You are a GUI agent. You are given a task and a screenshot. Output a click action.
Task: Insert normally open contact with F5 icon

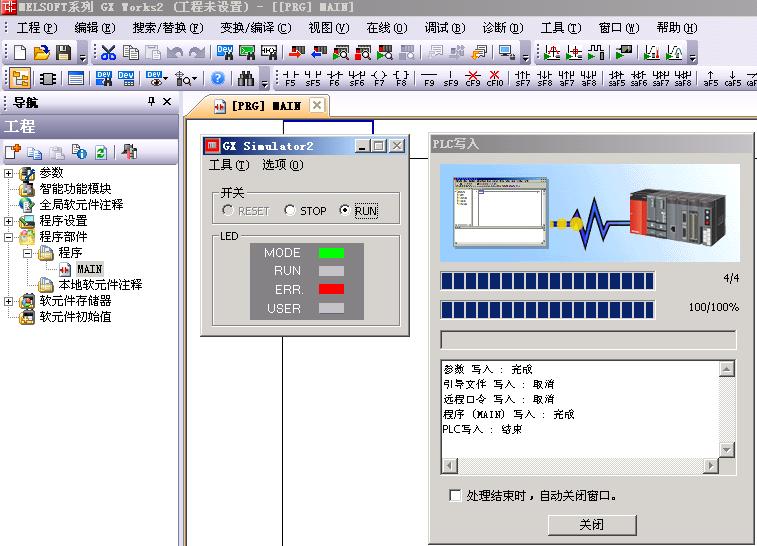point(290,78)
